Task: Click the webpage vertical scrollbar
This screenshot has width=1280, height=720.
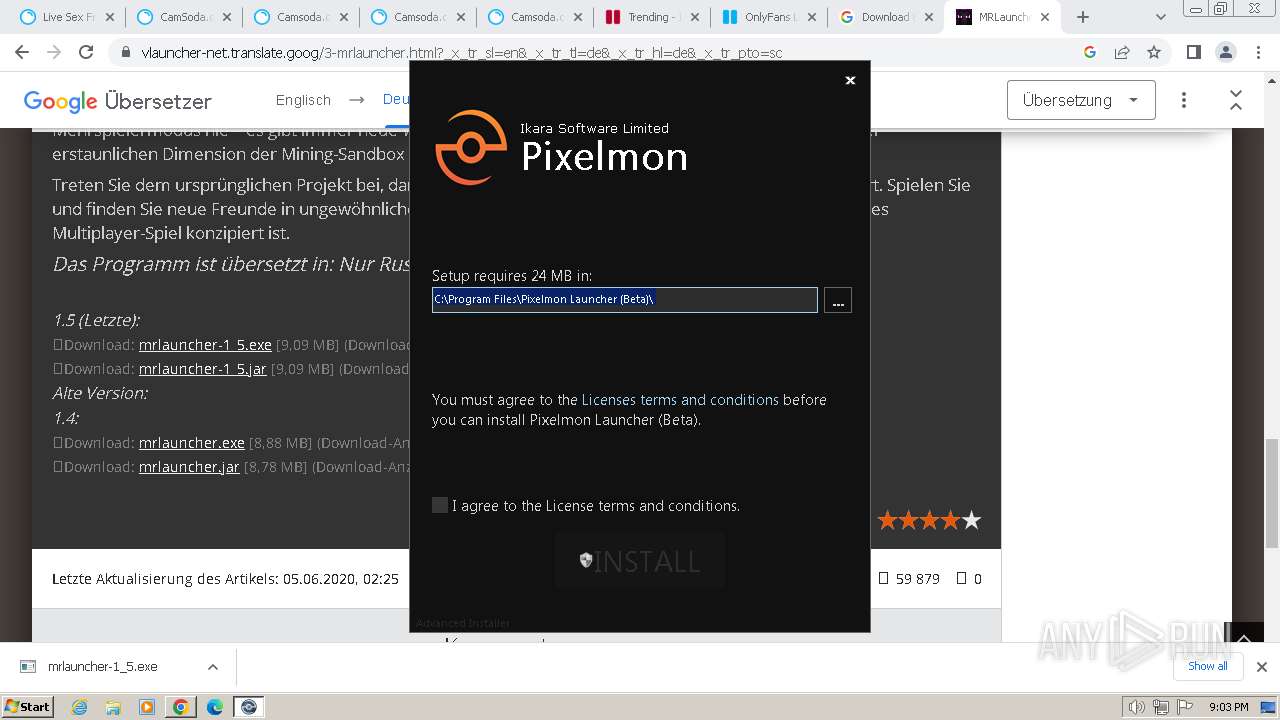Action: (1272, 492)
